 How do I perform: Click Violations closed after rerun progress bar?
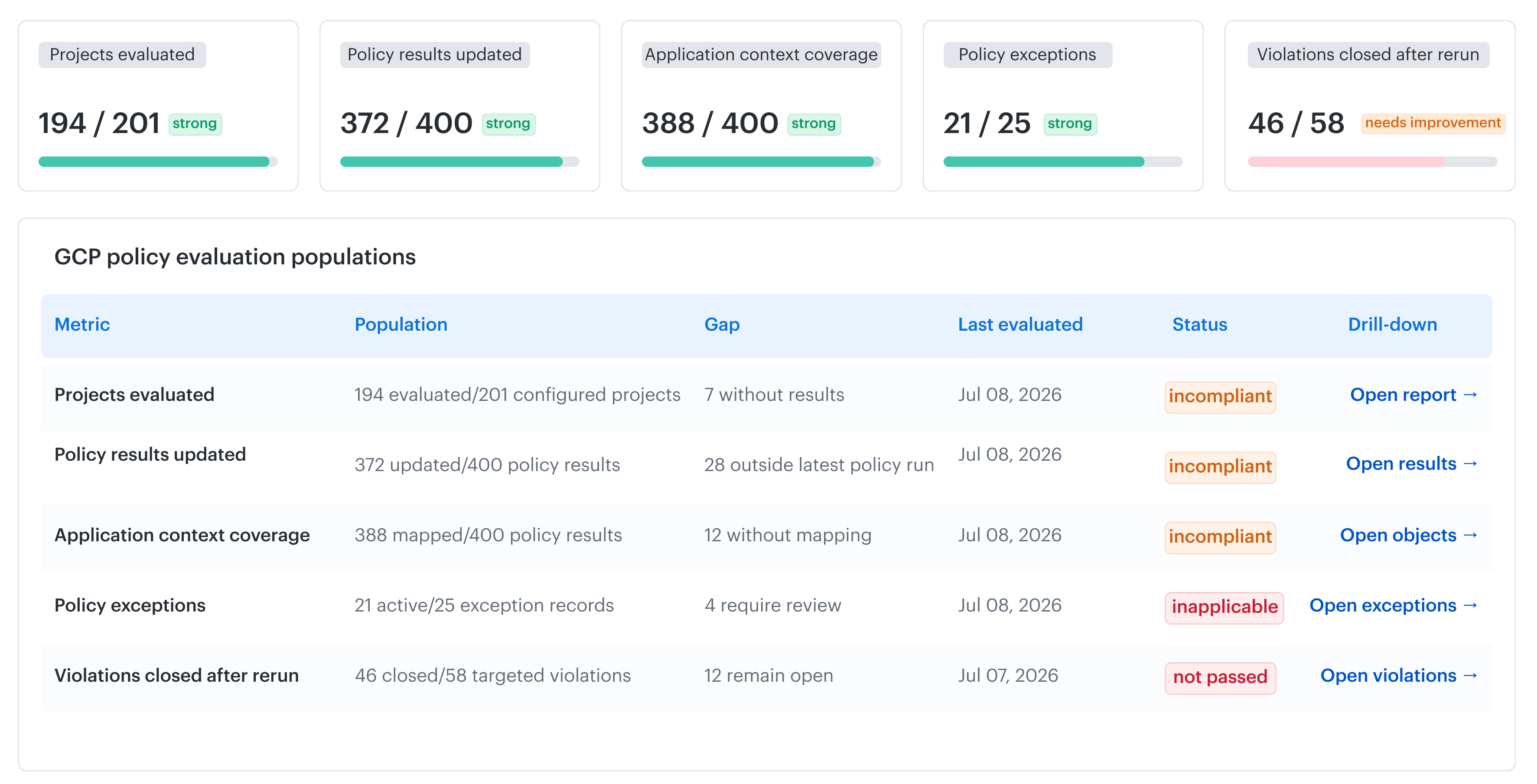tap(1372, 162)
